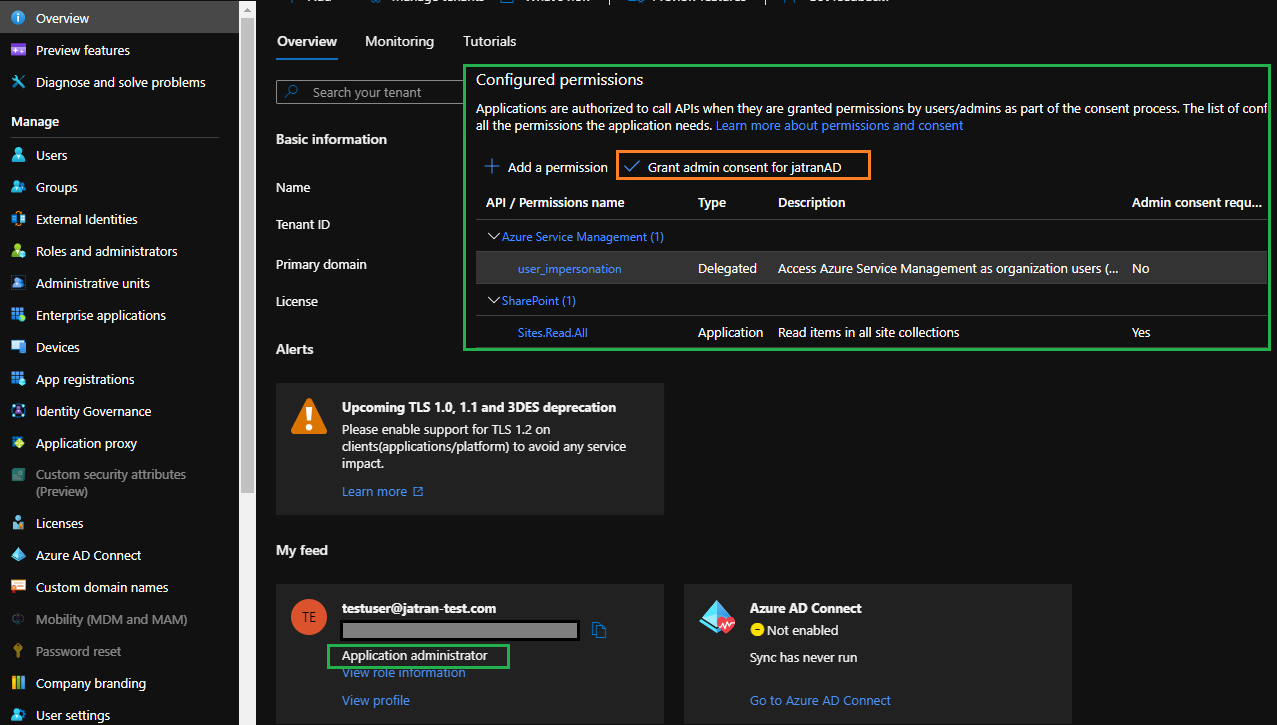
Task: Open App registrations
Action: [85, 379]
